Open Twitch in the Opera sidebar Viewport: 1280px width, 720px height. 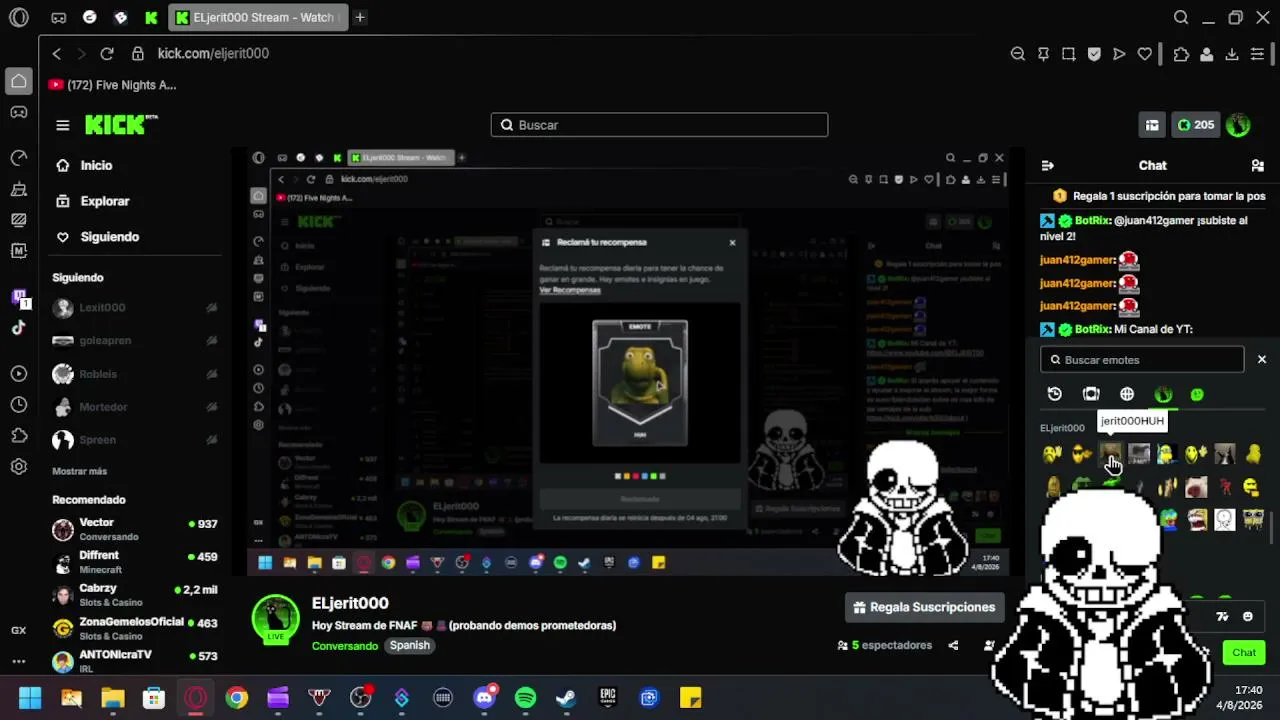pyautogui.click(x=19, y=297)
